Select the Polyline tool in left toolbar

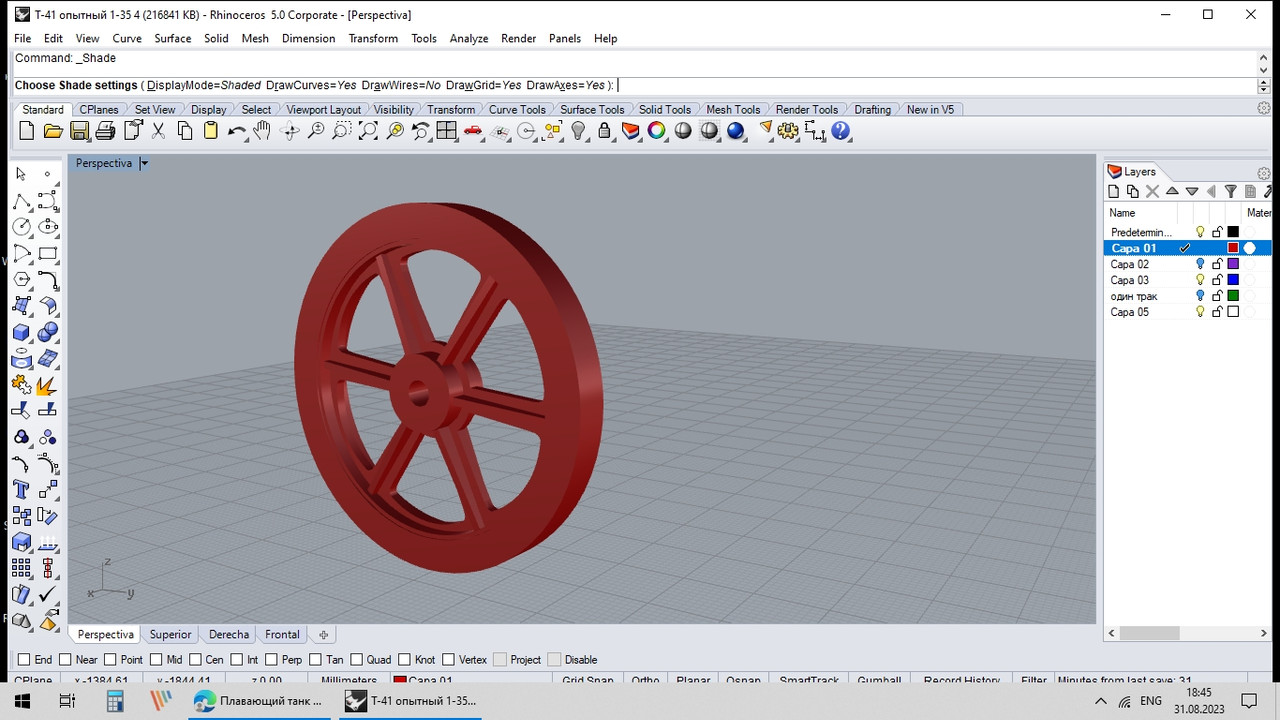21,201
